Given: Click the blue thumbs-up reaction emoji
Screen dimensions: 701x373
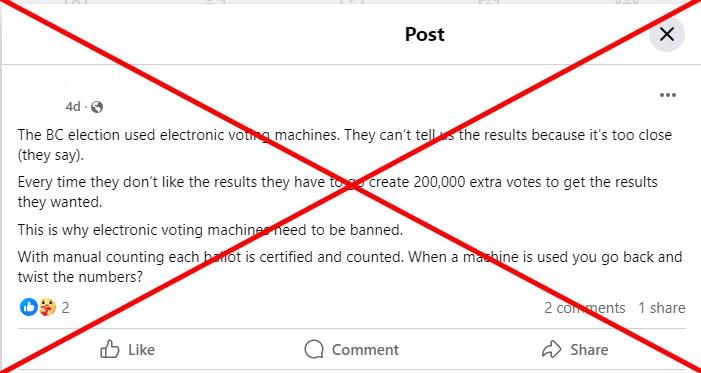Looking at the screenshot, I should click(29, 307).
